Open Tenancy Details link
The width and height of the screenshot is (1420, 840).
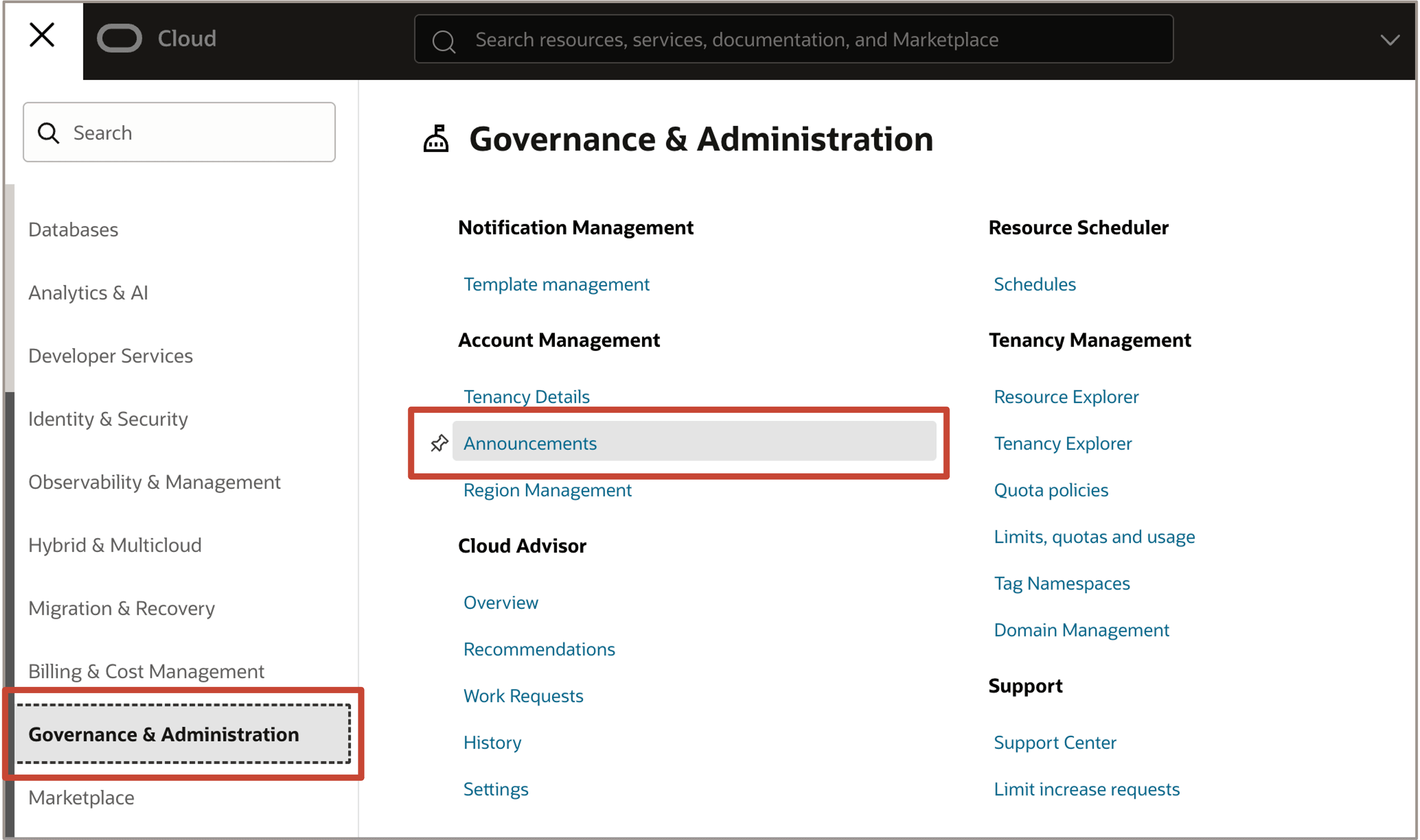click(x=526, y=397)
